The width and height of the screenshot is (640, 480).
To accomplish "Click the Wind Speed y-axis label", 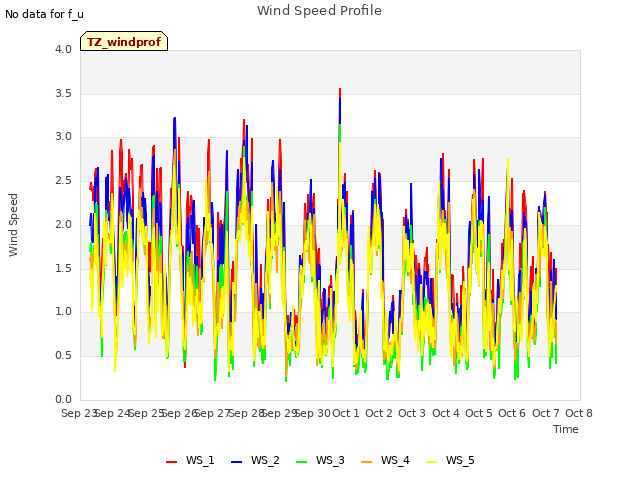I will coord(13,225).
